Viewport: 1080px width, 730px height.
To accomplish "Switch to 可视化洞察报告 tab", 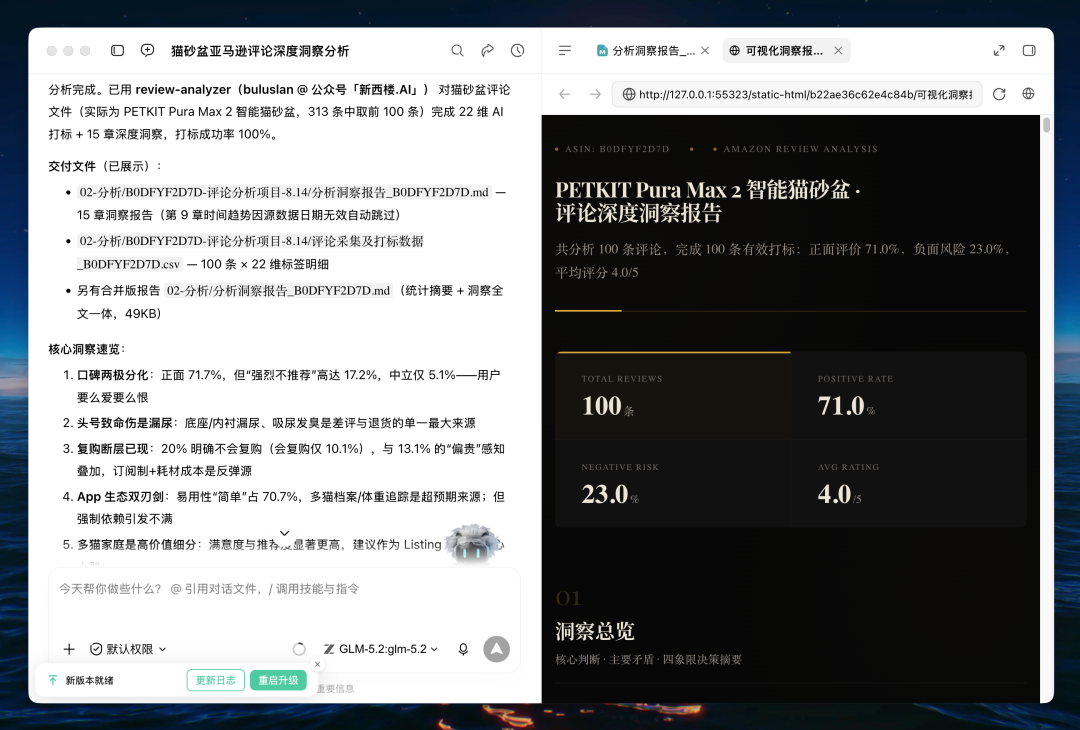I will (x=778, y=50).
